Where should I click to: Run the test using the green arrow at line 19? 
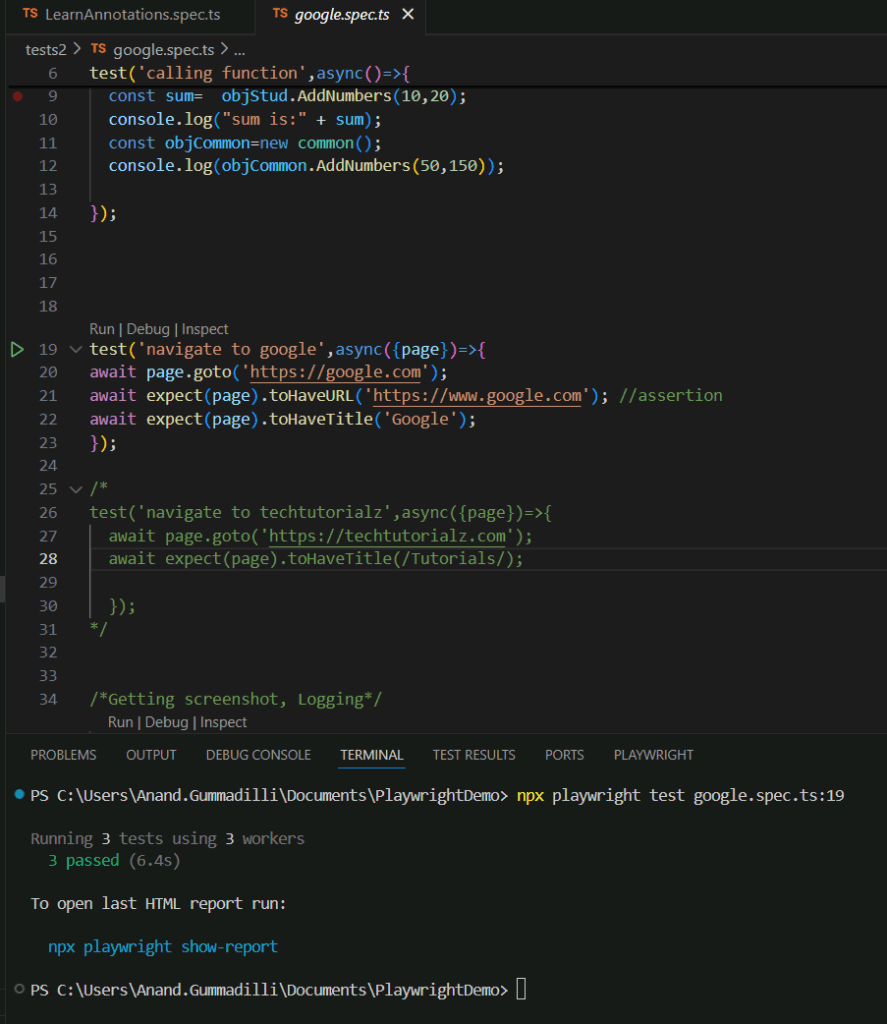tap(17, 349)
